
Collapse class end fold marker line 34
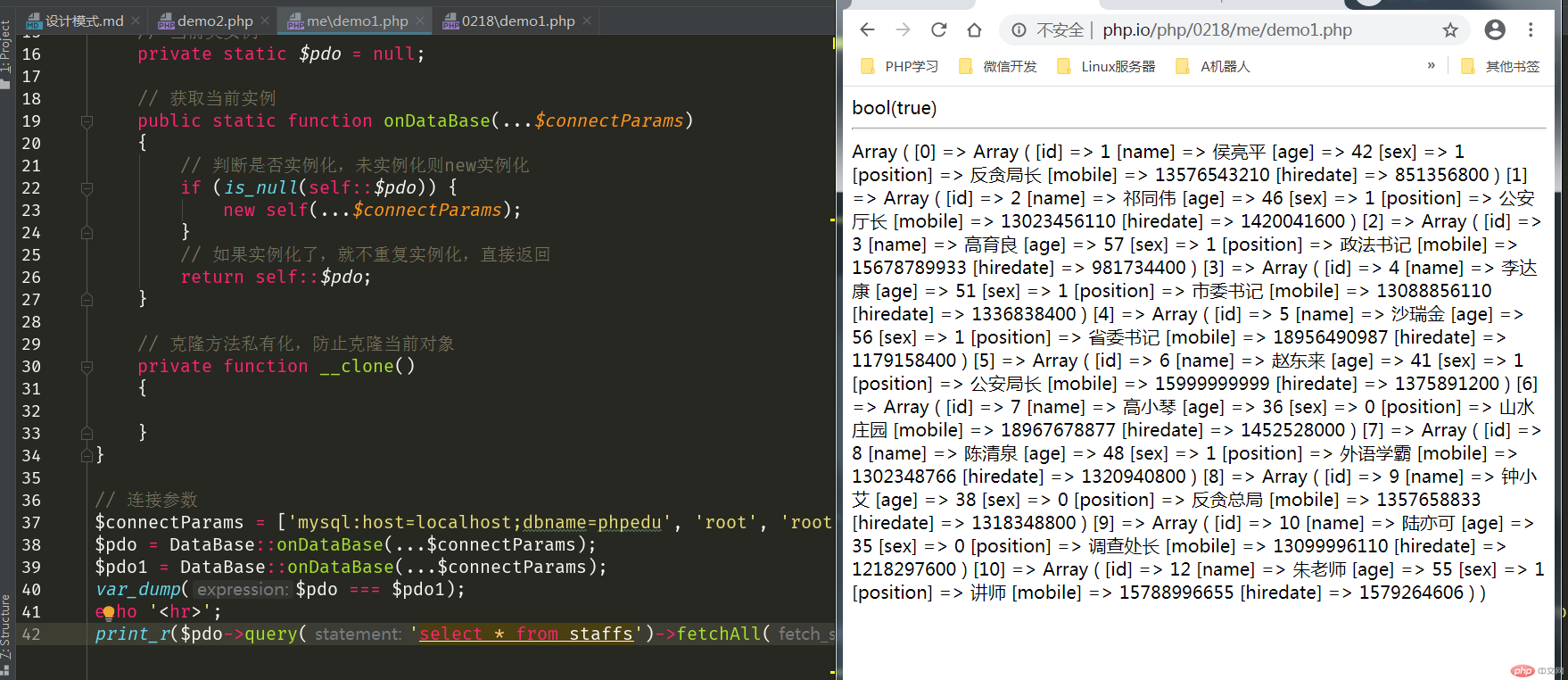(x=87, y=456)
